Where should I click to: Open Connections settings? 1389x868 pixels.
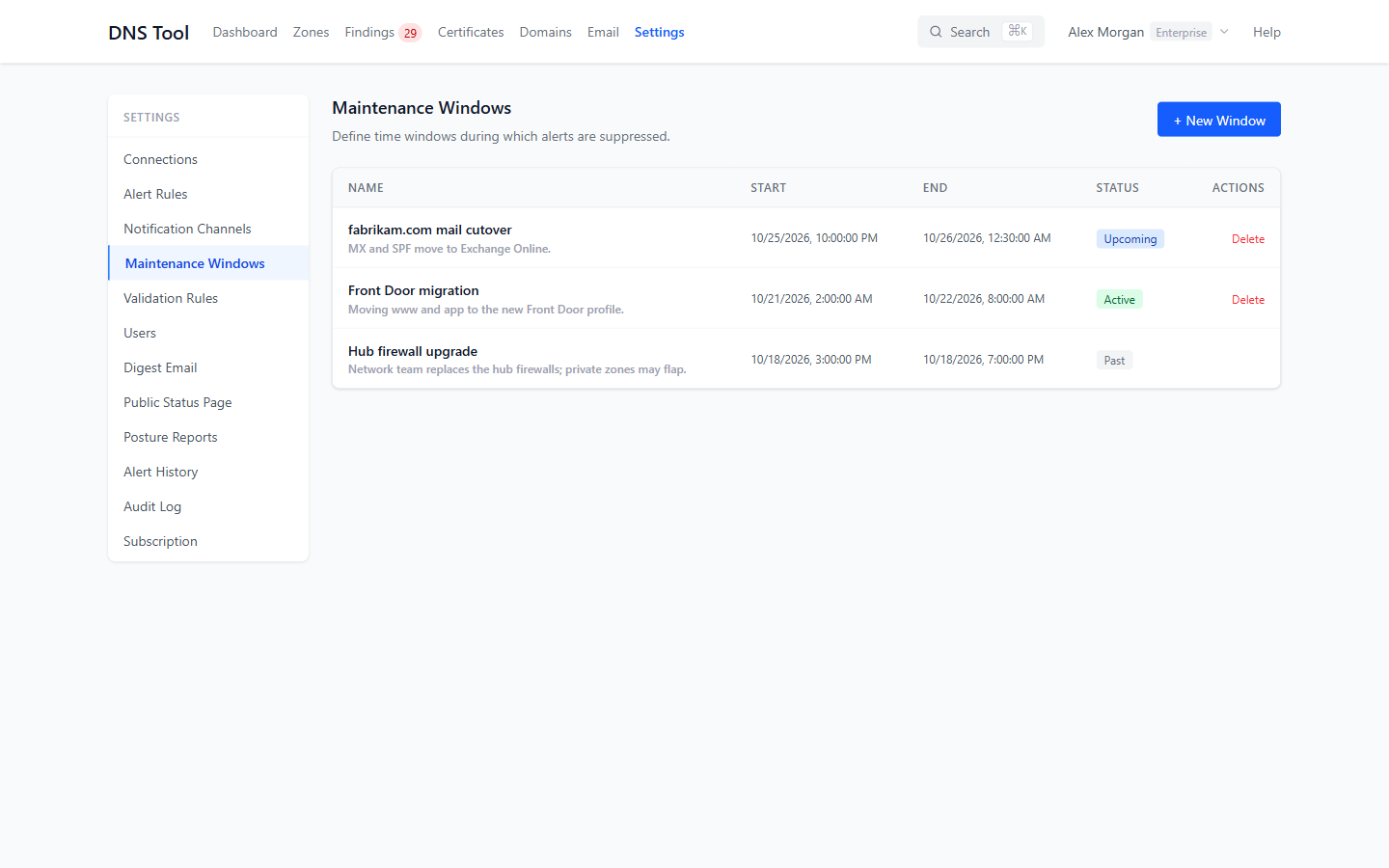tap(208, 159)
